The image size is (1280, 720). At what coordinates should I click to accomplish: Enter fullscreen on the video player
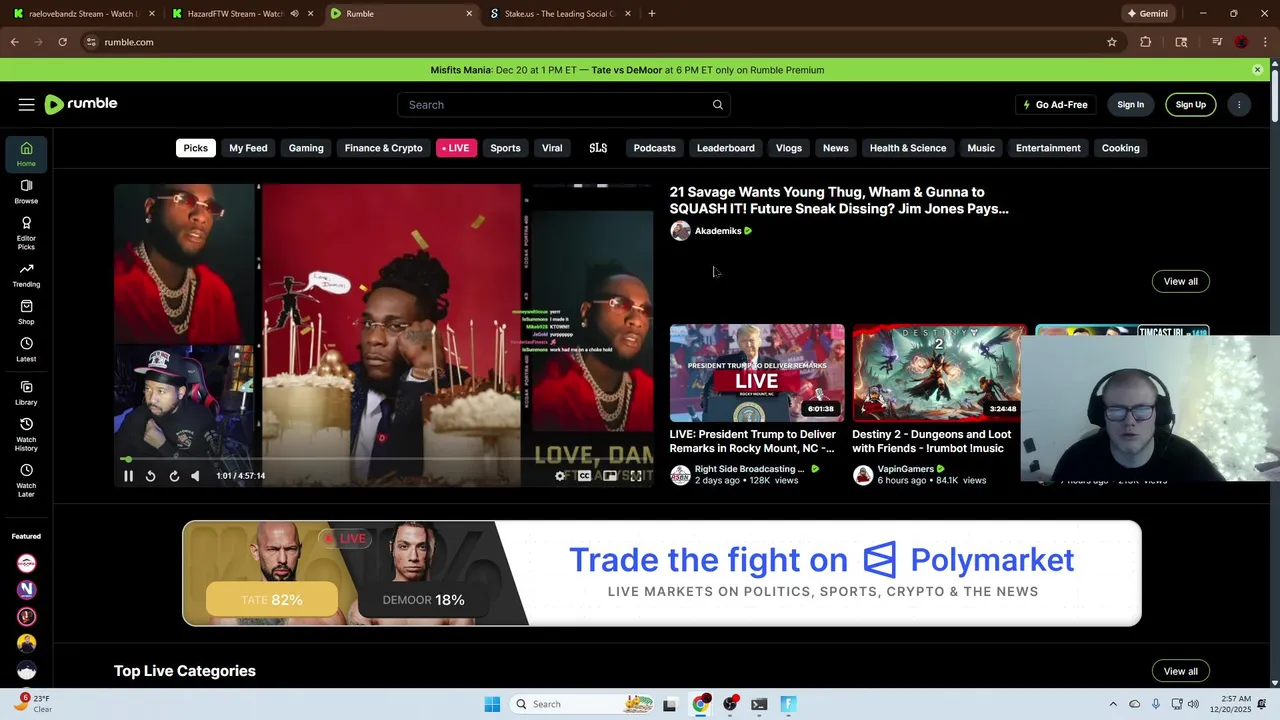[636, 476]
